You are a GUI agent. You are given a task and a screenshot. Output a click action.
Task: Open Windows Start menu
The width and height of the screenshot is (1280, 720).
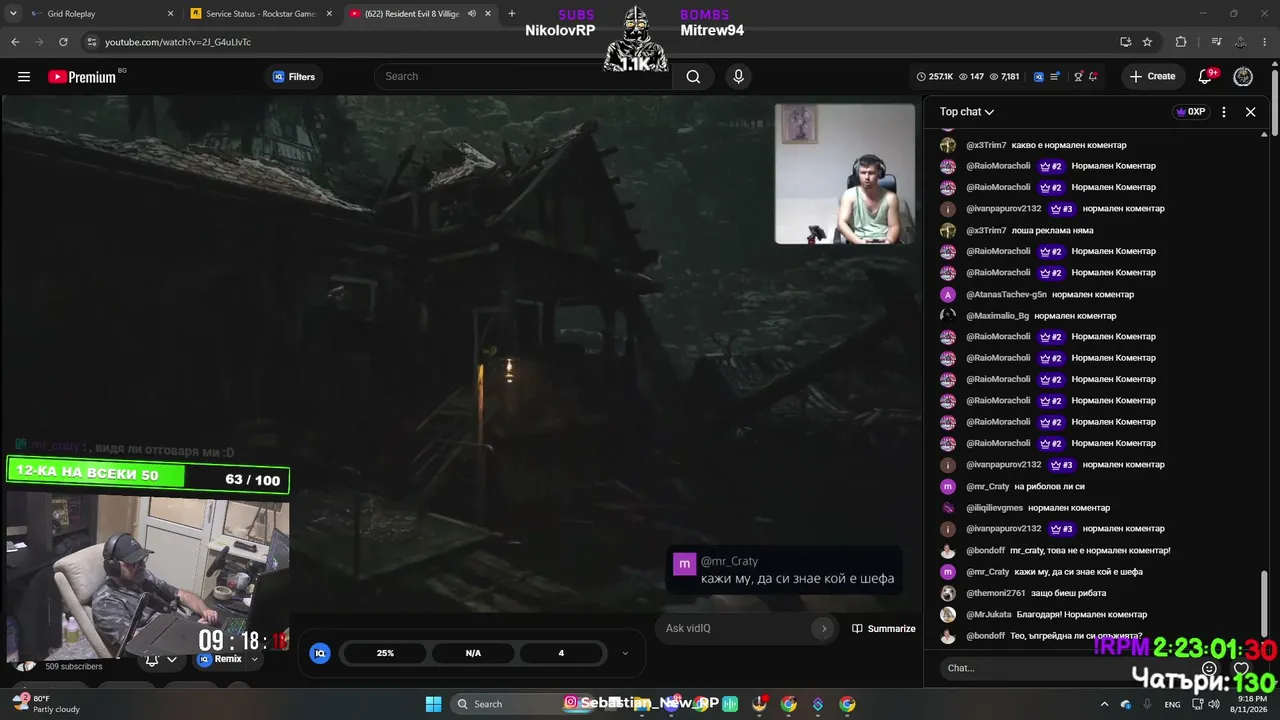(433, 704)
